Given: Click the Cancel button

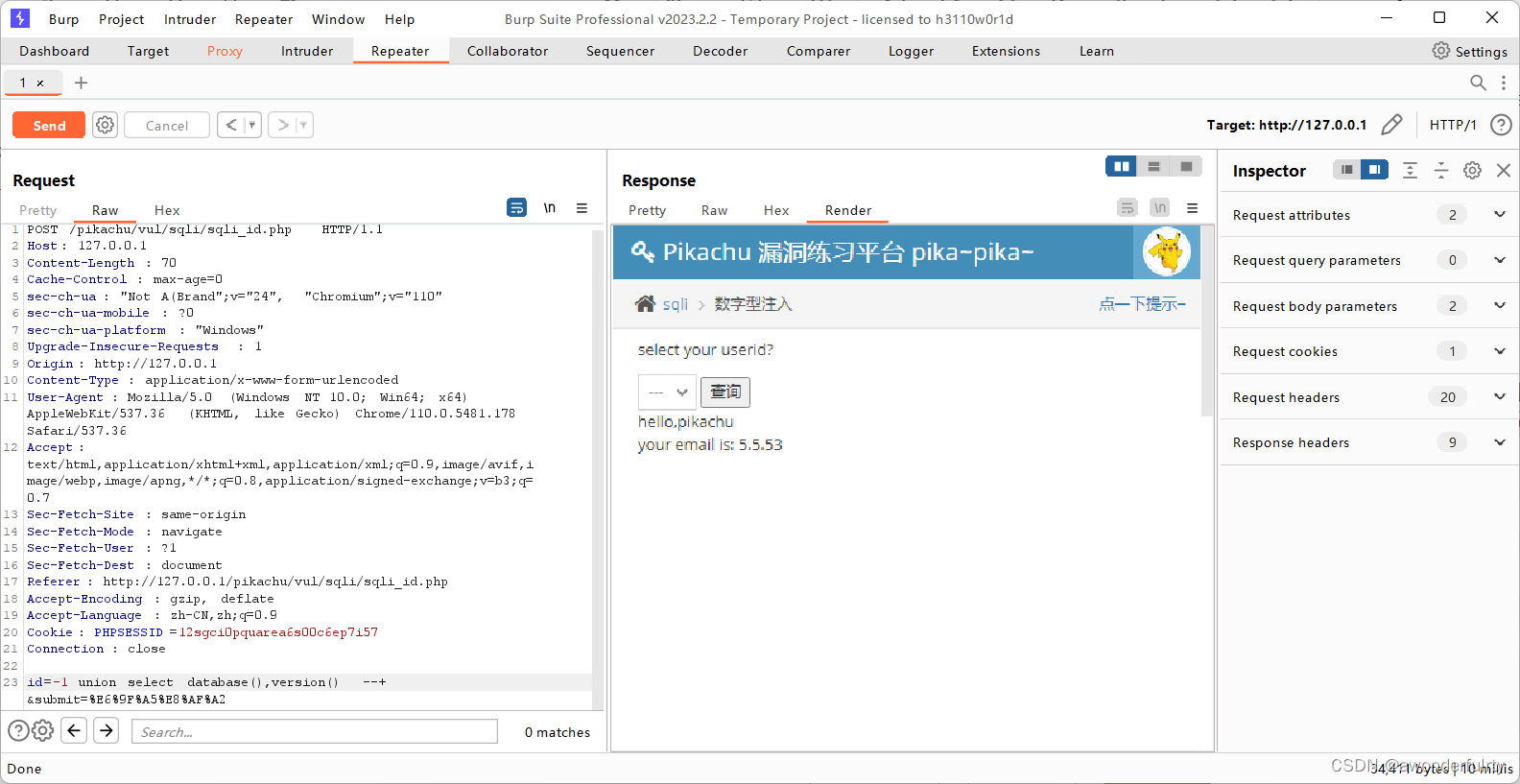Looking at the screenshot, I should (167, 125).
